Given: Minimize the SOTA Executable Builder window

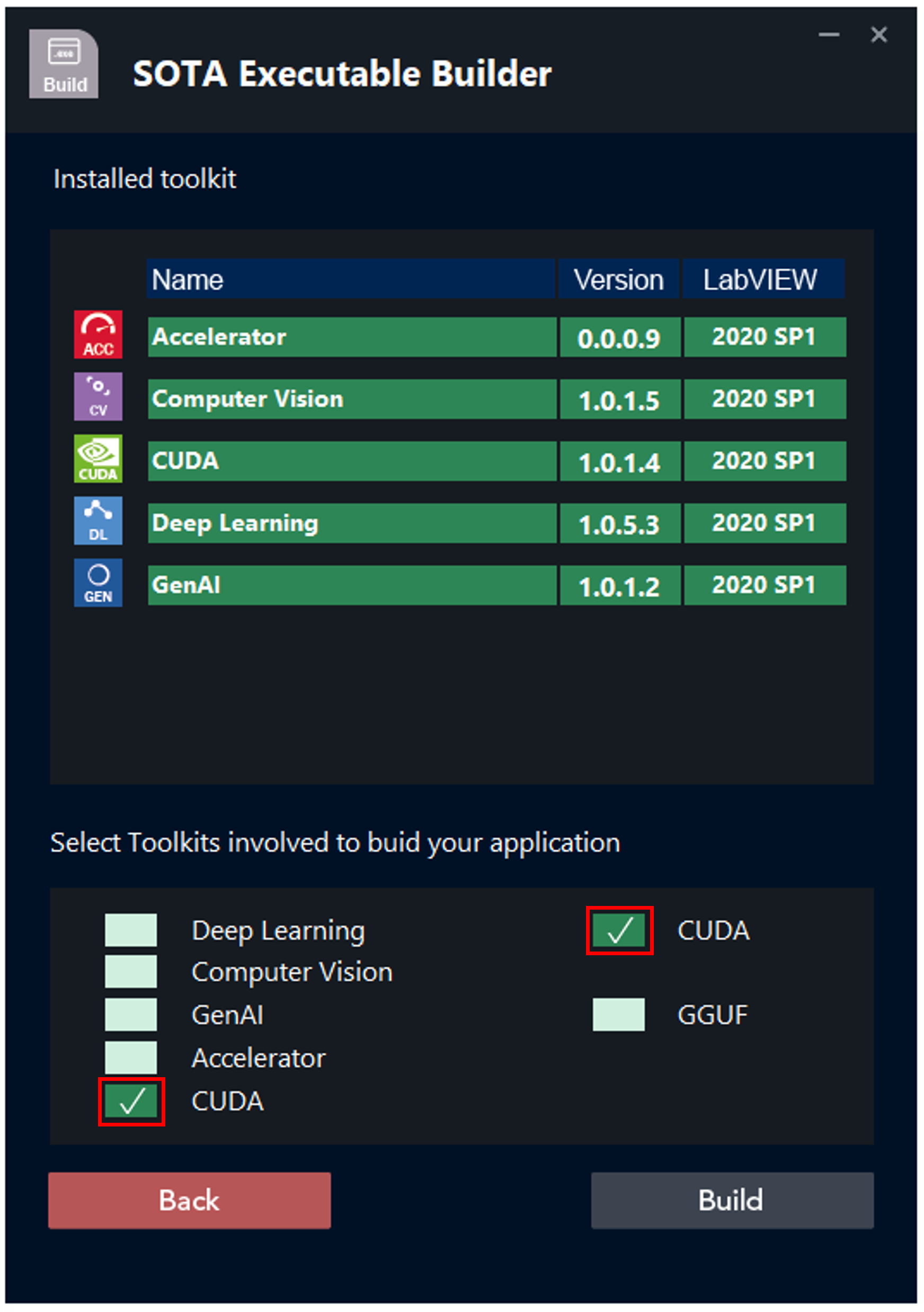Looking at the screenshot, I should point(828,35).
